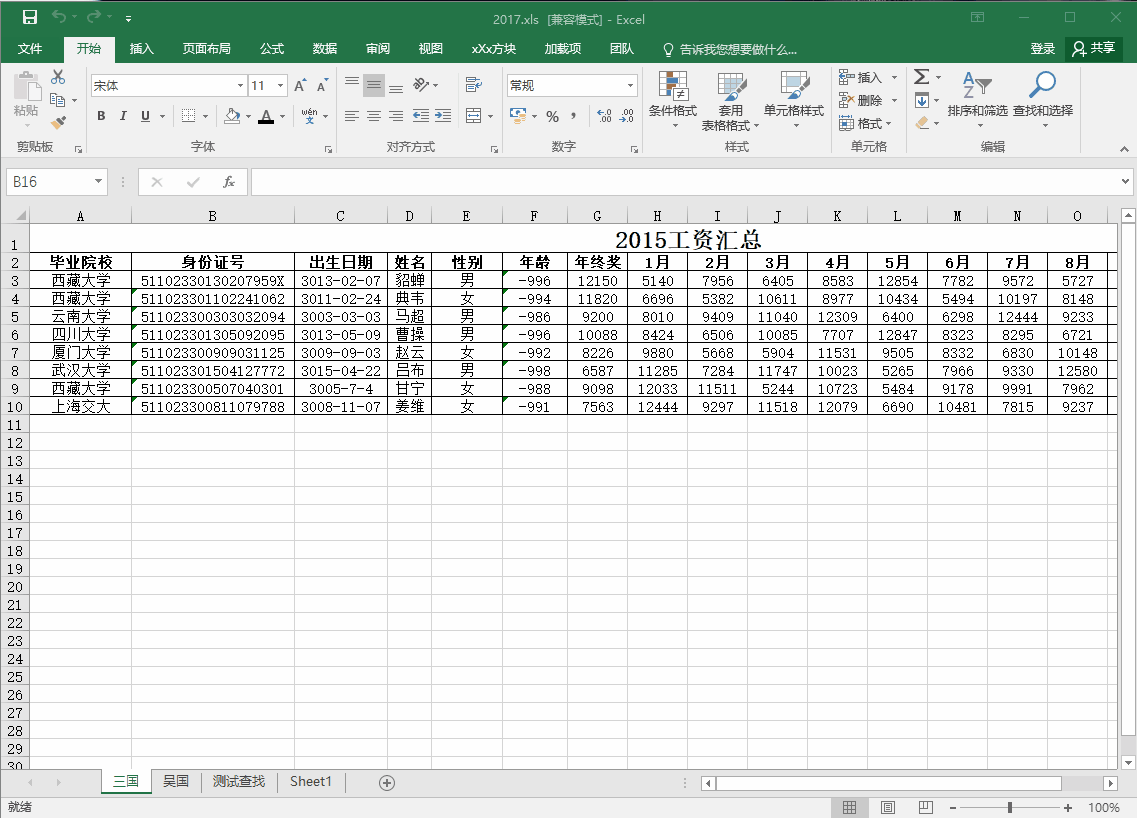Click the zoom in plus button

[1068, 807]
